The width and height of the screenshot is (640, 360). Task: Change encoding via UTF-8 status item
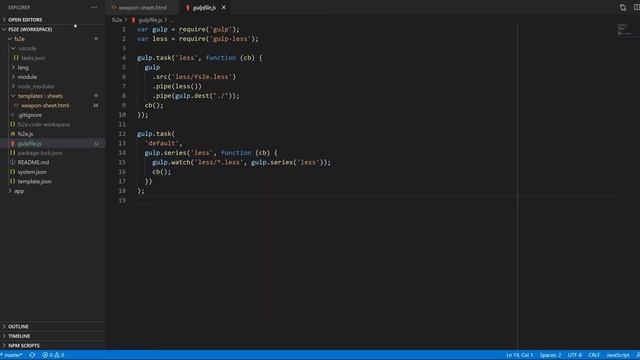[x=575, y=355]
